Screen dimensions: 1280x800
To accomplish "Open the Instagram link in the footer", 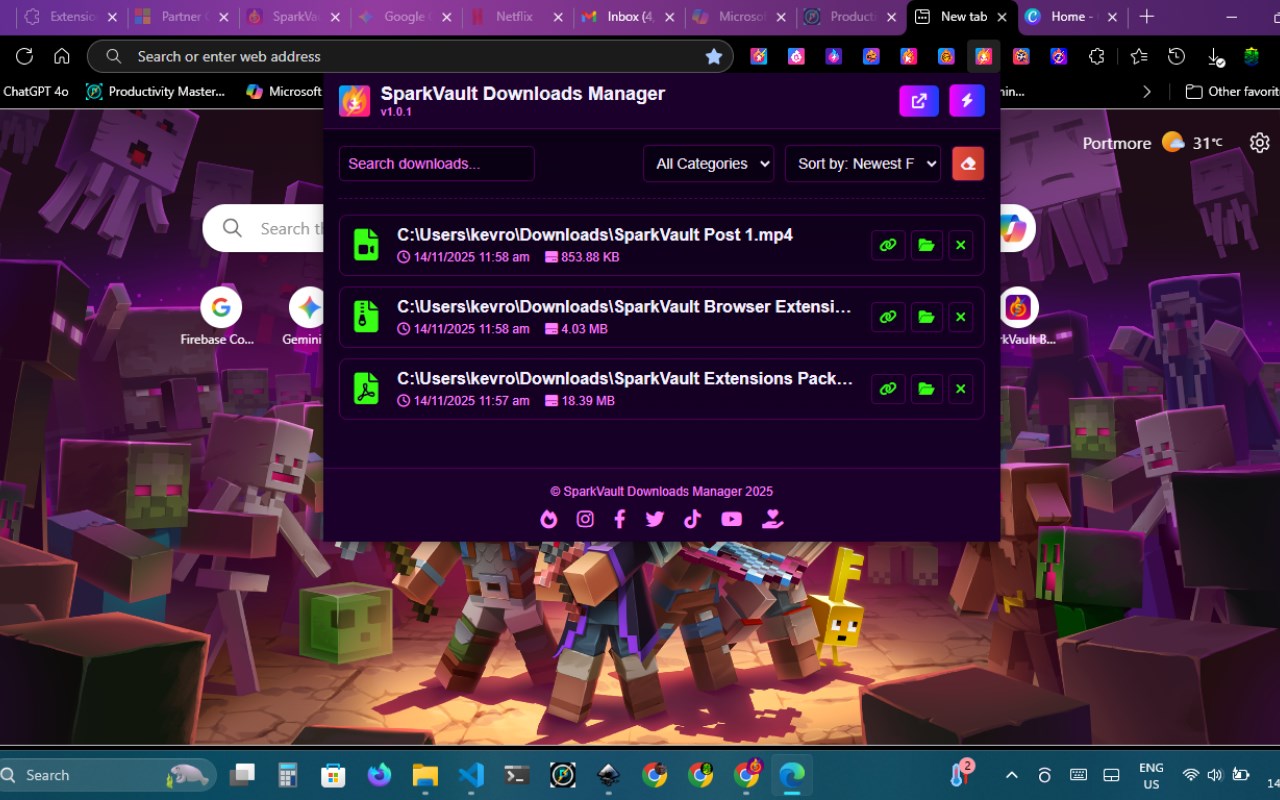I will (x=585, y=519).
